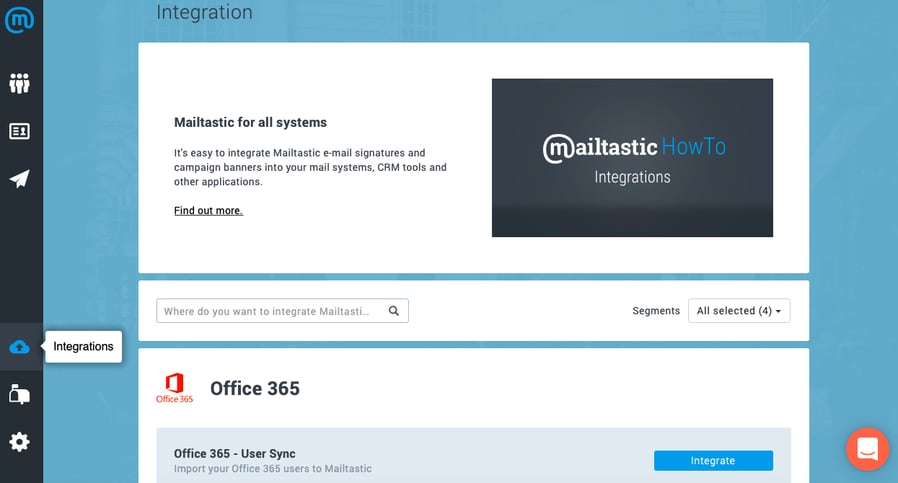Go to campaigns via paper plane icon

pos(20,179)
